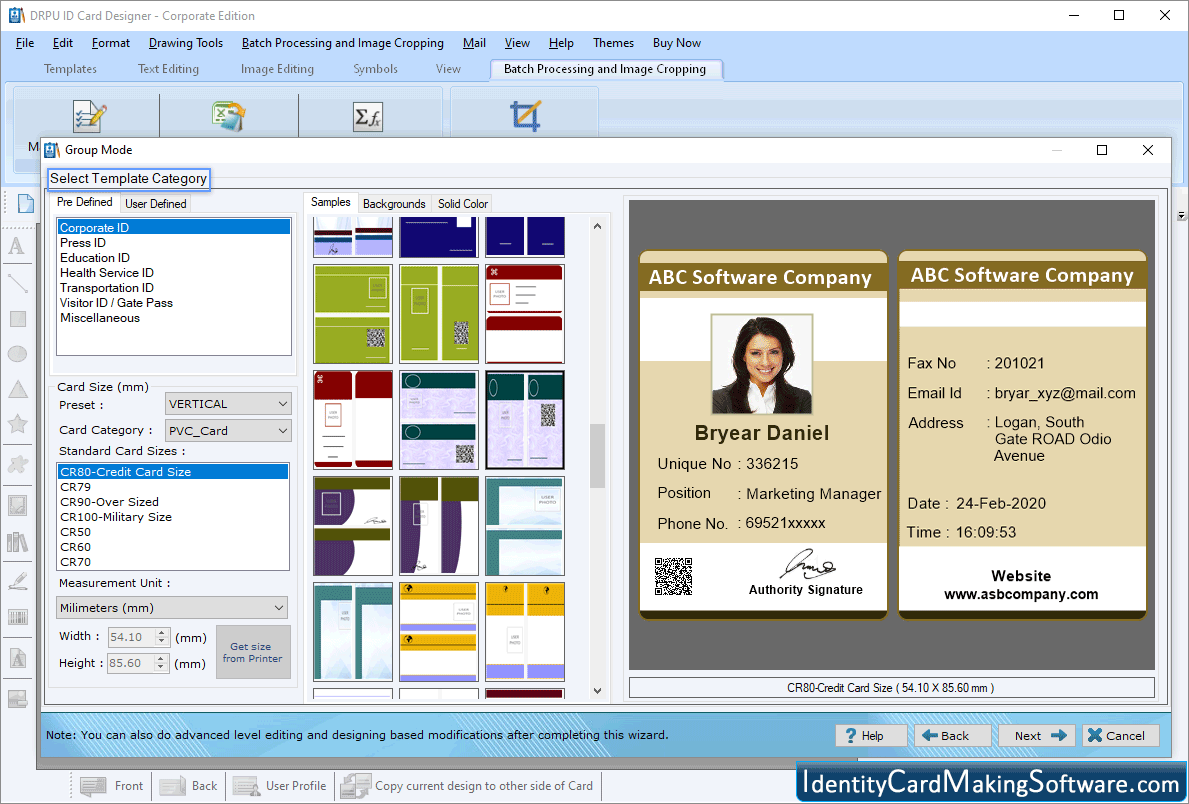Open the Measurement Unit dropdown
Image resolution: width=1189 pixels, height=804 pixels.
171,607
